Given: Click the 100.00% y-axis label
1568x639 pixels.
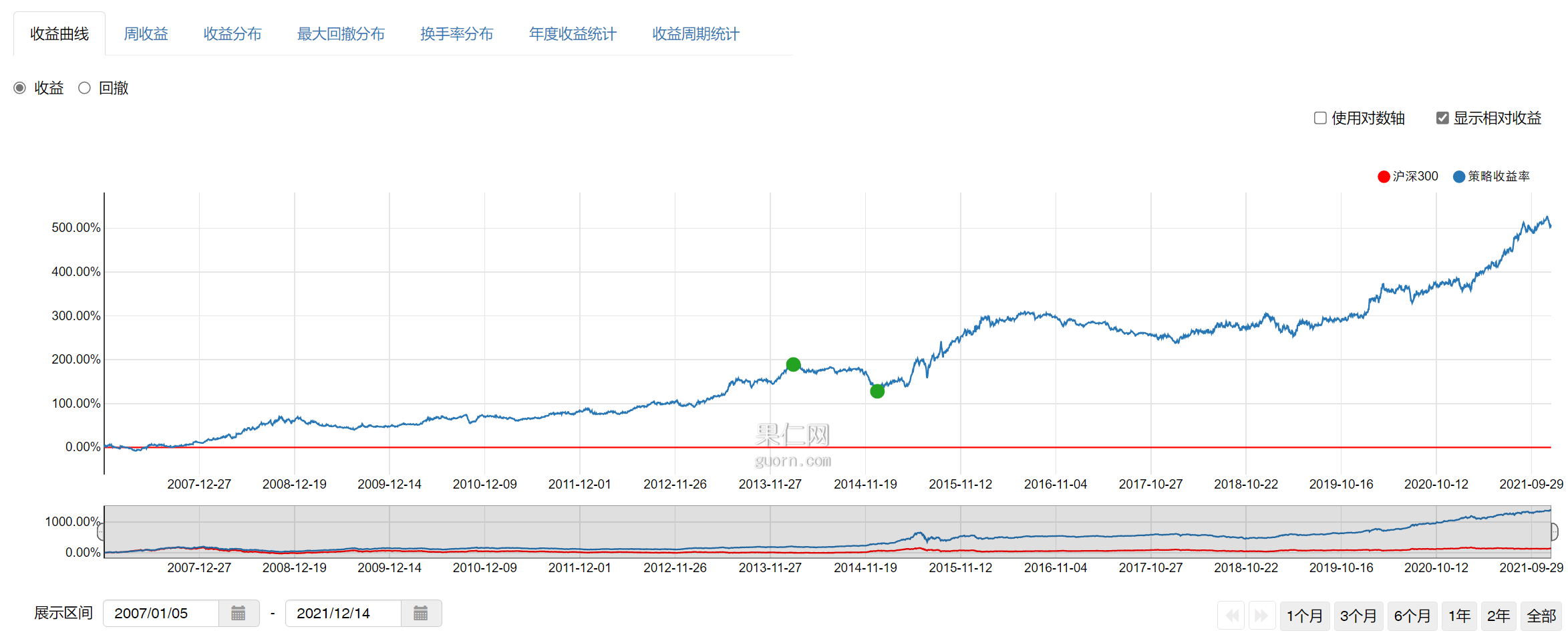Looking at the screenshot, I should click(x=76, y=404).
